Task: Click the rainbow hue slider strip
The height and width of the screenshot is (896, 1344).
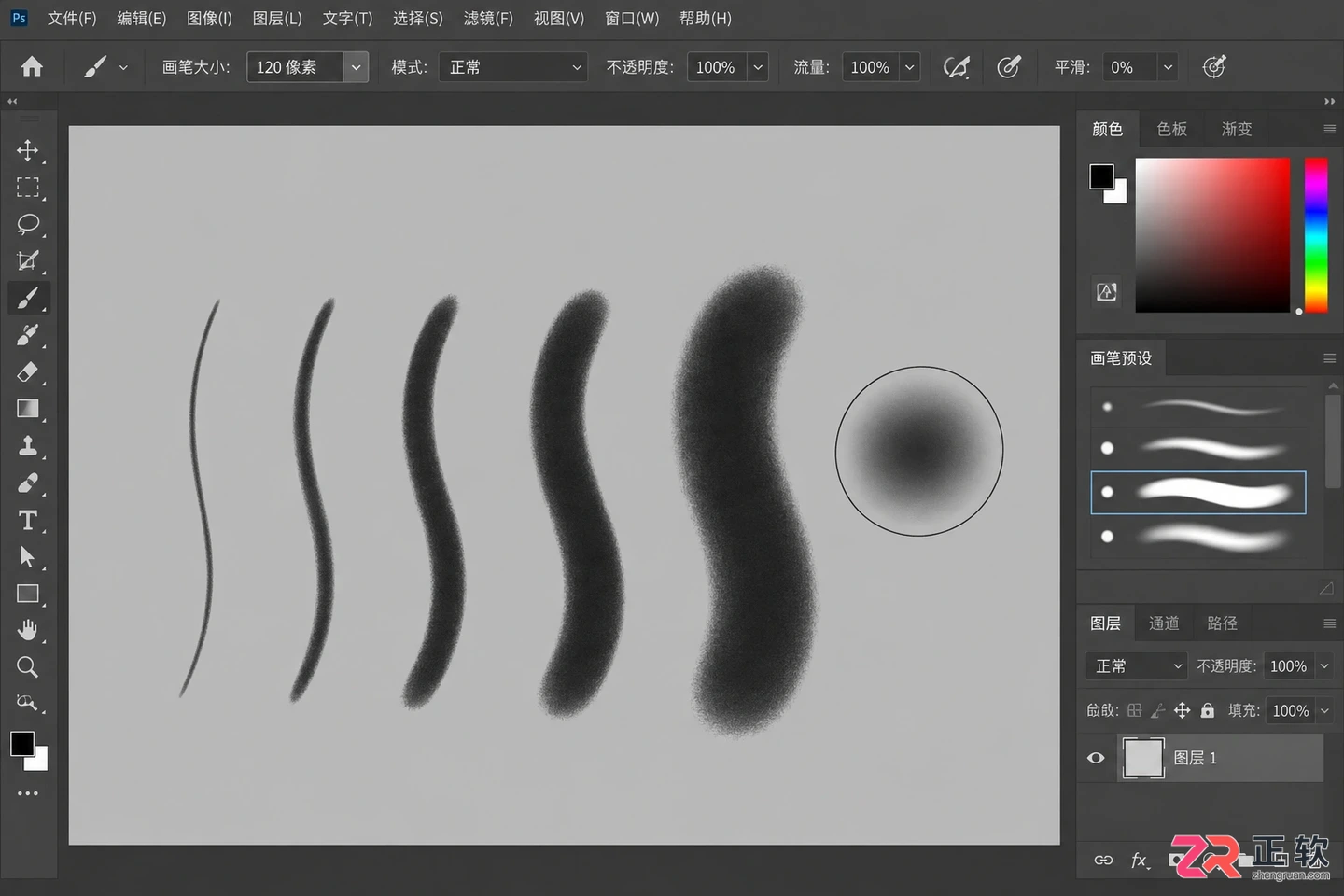Action: point(1316,235)
